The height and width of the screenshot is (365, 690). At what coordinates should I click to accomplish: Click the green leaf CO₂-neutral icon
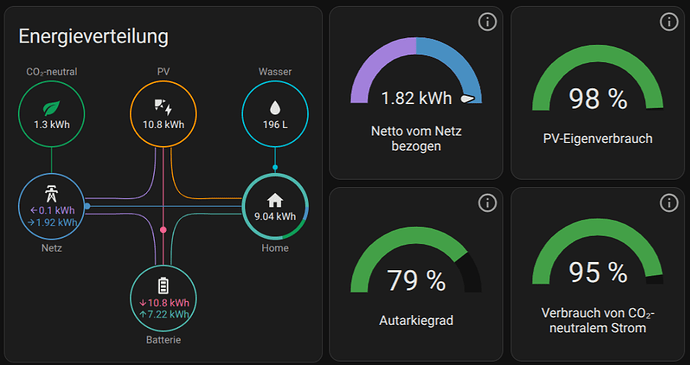click(x=51, y=109)
